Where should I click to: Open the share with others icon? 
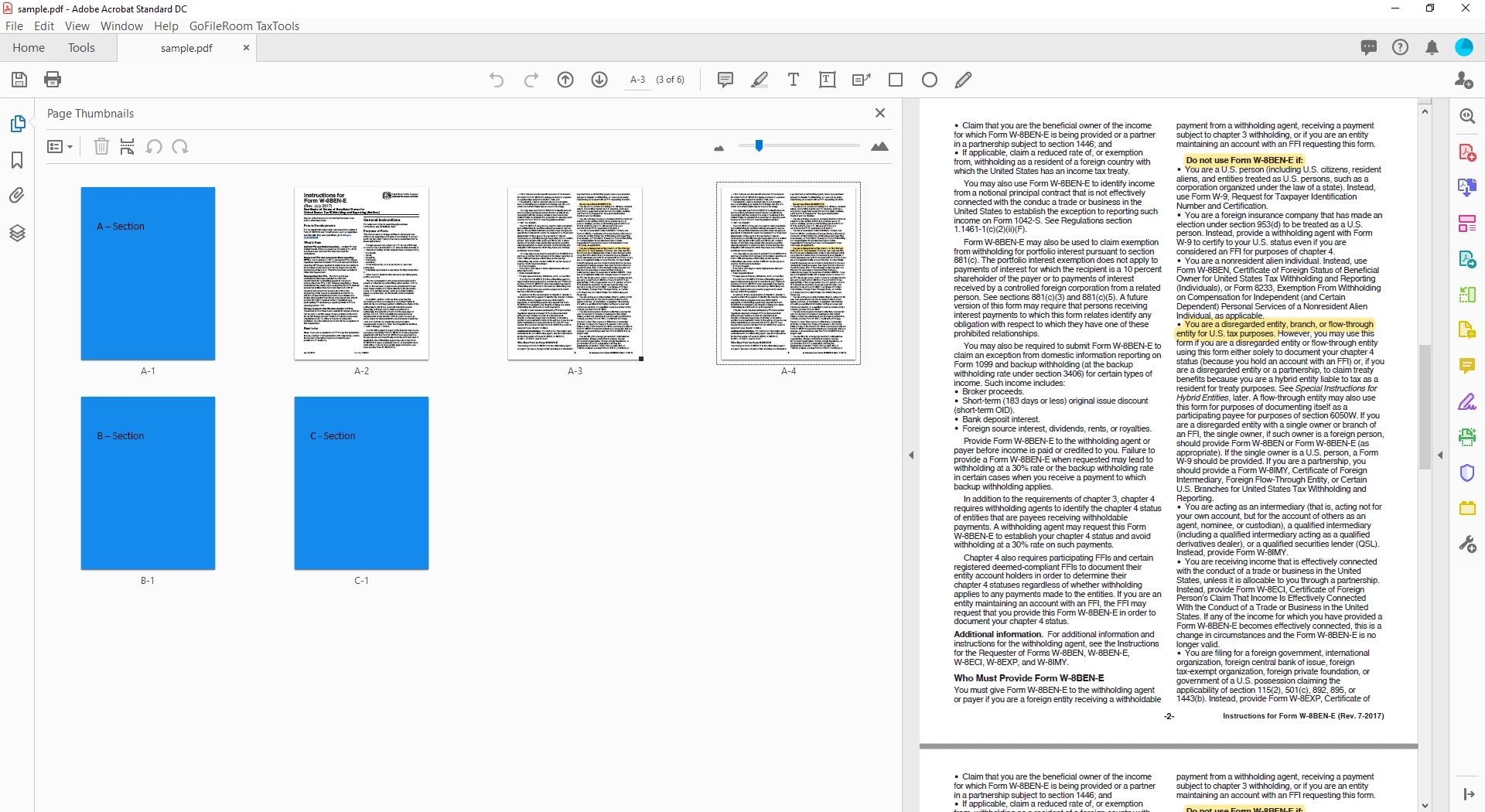pos(1463,80)
